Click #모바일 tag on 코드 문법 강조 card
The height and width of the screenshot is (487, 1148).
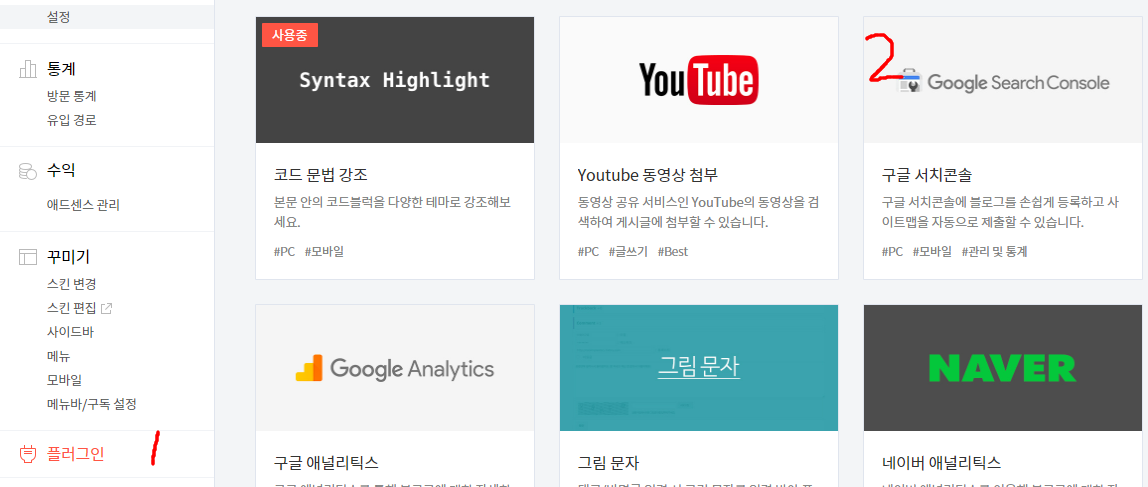point(324,252)
